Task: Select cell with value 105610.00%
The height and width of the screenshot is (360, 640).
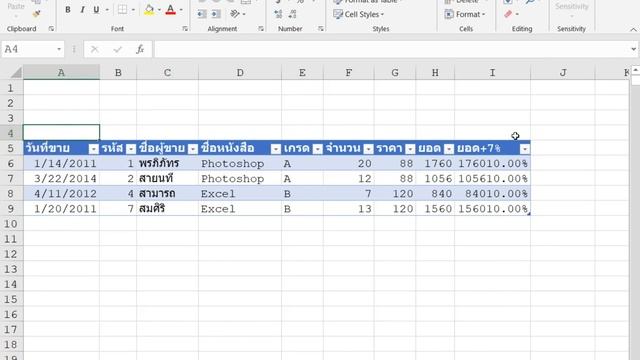Action: pyautogui.click(x=492, y=178)
